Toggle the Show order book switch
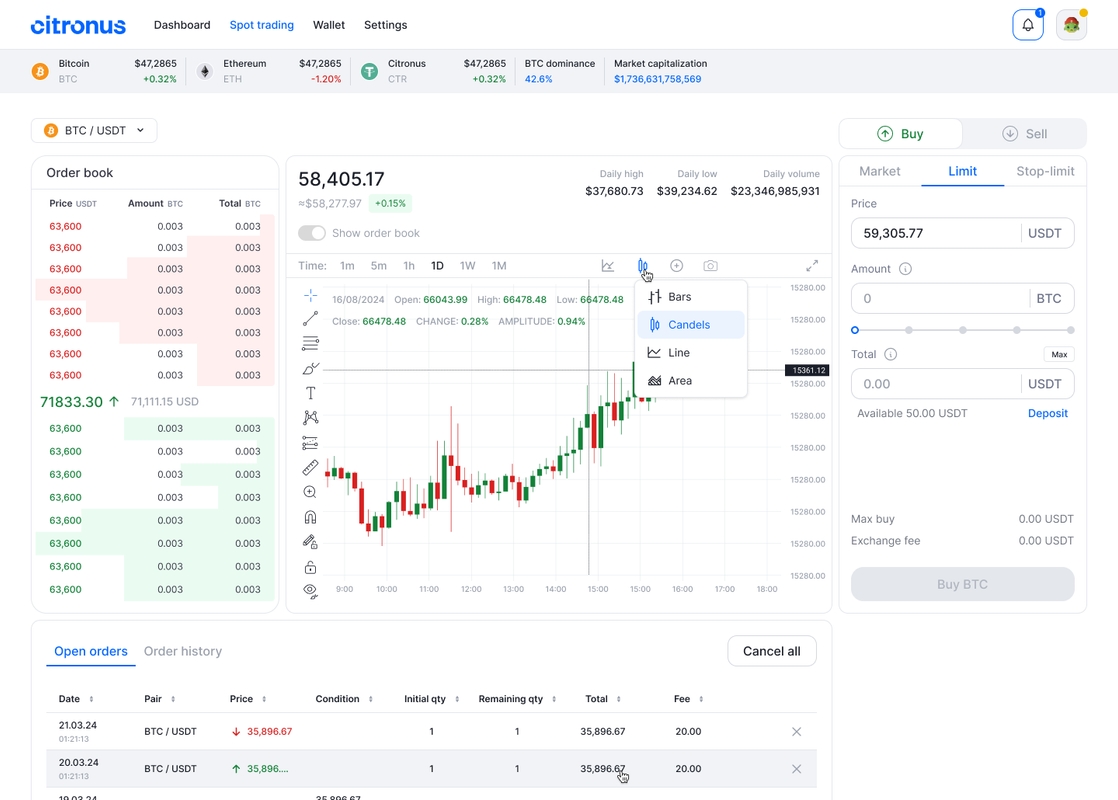Screen dimensions: 1118x800 point(312,233)
